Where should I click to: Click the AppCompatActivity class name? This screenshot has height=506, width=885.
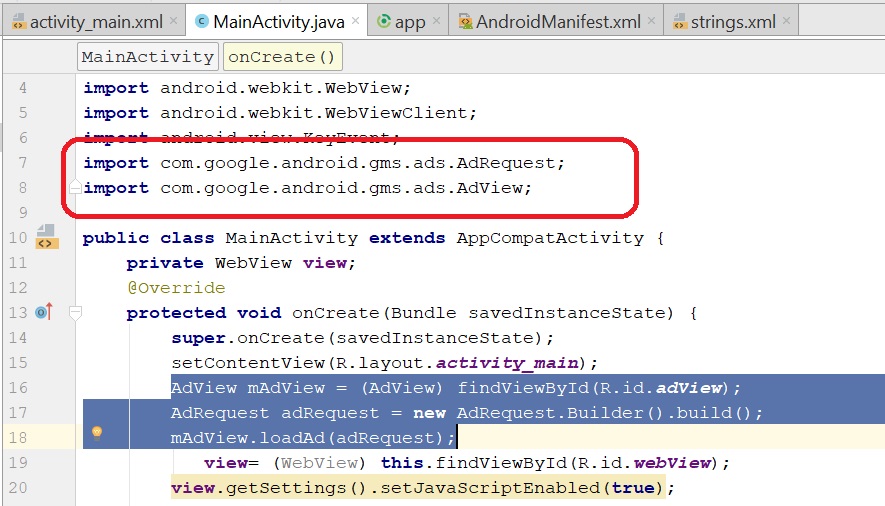[x=550, y=238]
